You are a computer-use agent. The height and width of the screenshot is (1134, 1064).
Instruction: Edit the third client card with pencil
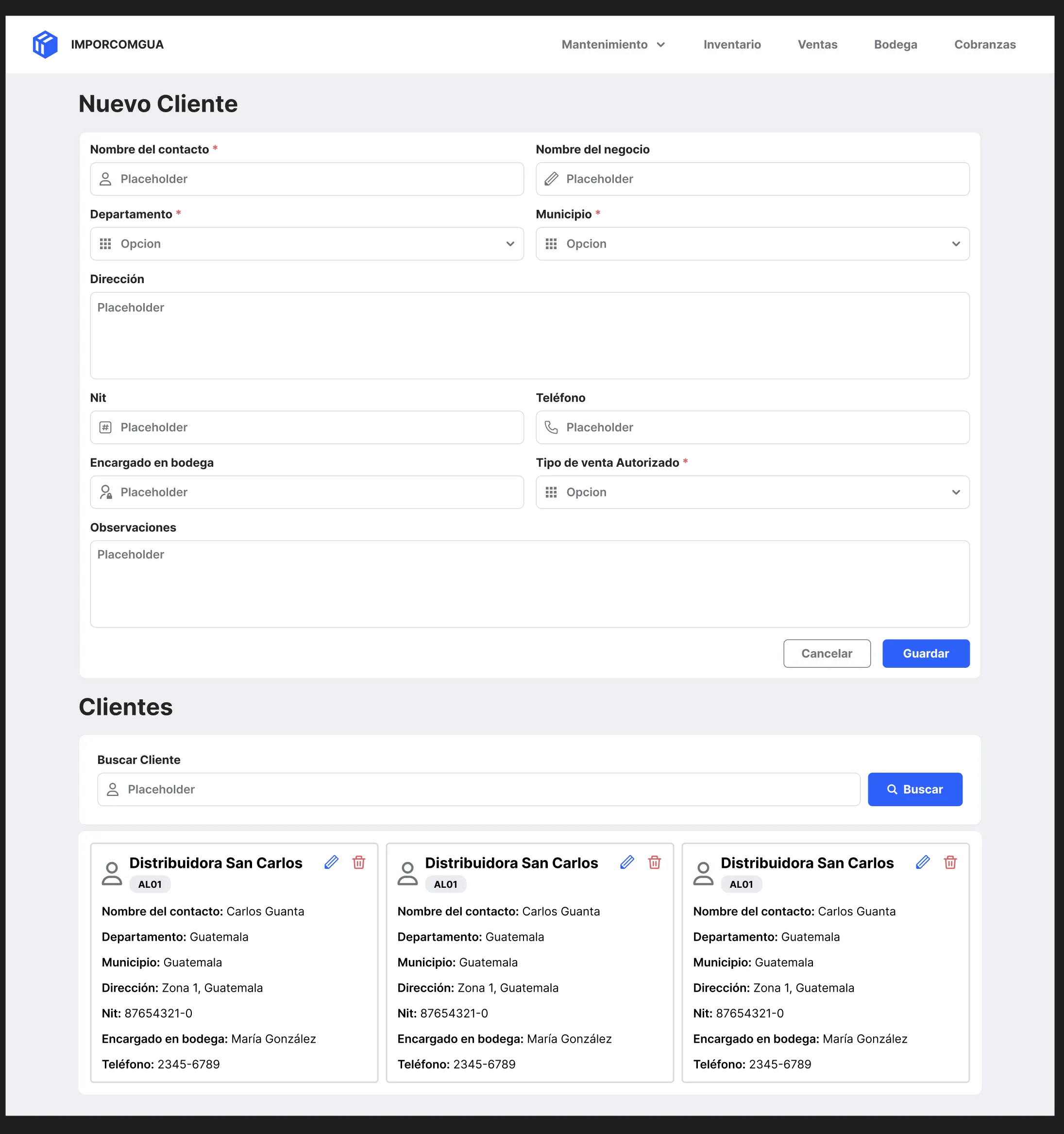coord(923,862)
